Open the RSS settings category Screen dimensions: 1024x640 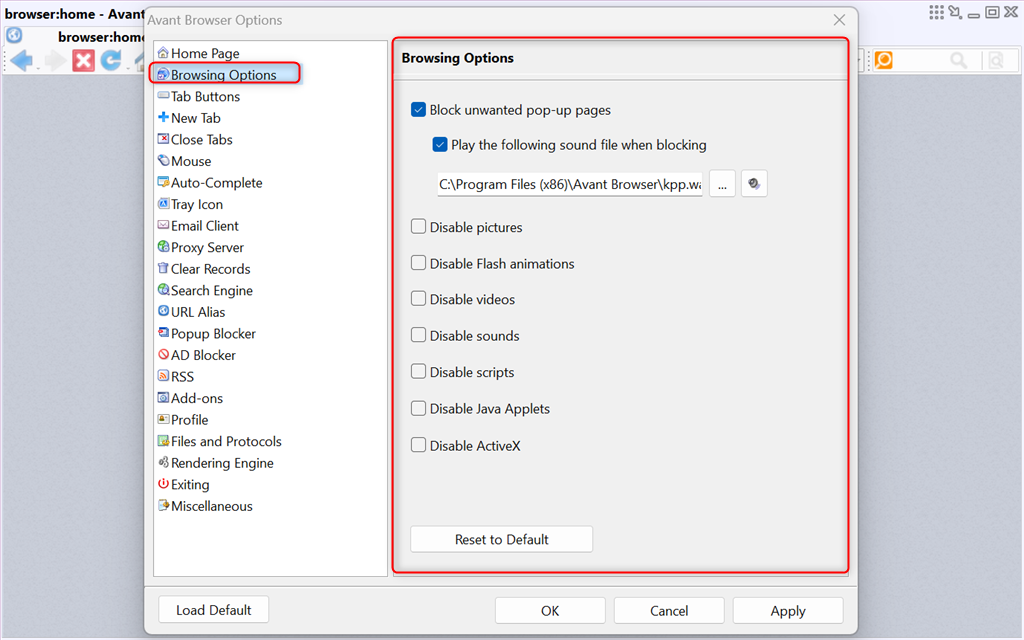pyautogui.click(x=176, y=377)
